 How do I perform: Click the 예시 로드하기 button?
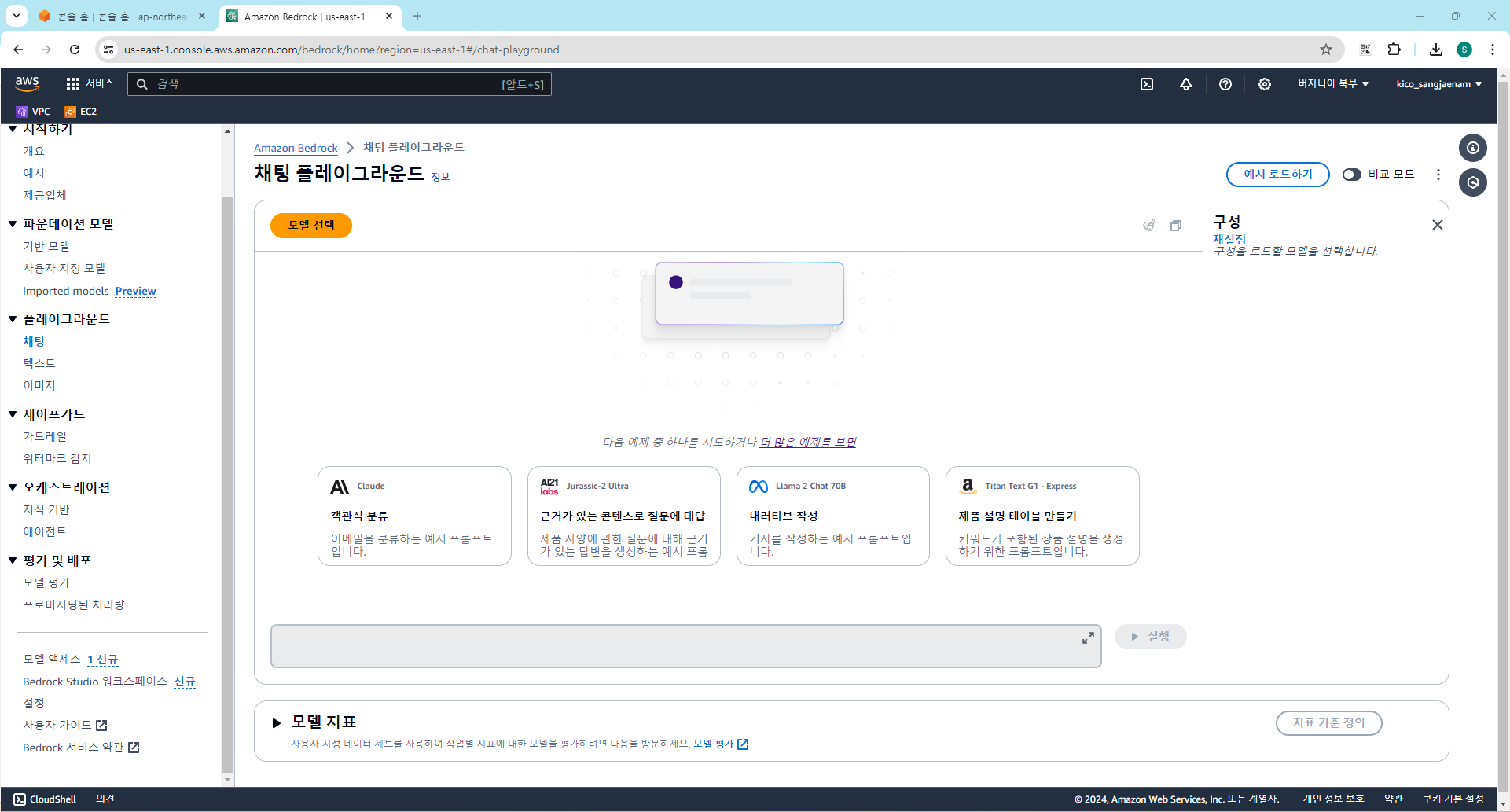click(1277, 175)
